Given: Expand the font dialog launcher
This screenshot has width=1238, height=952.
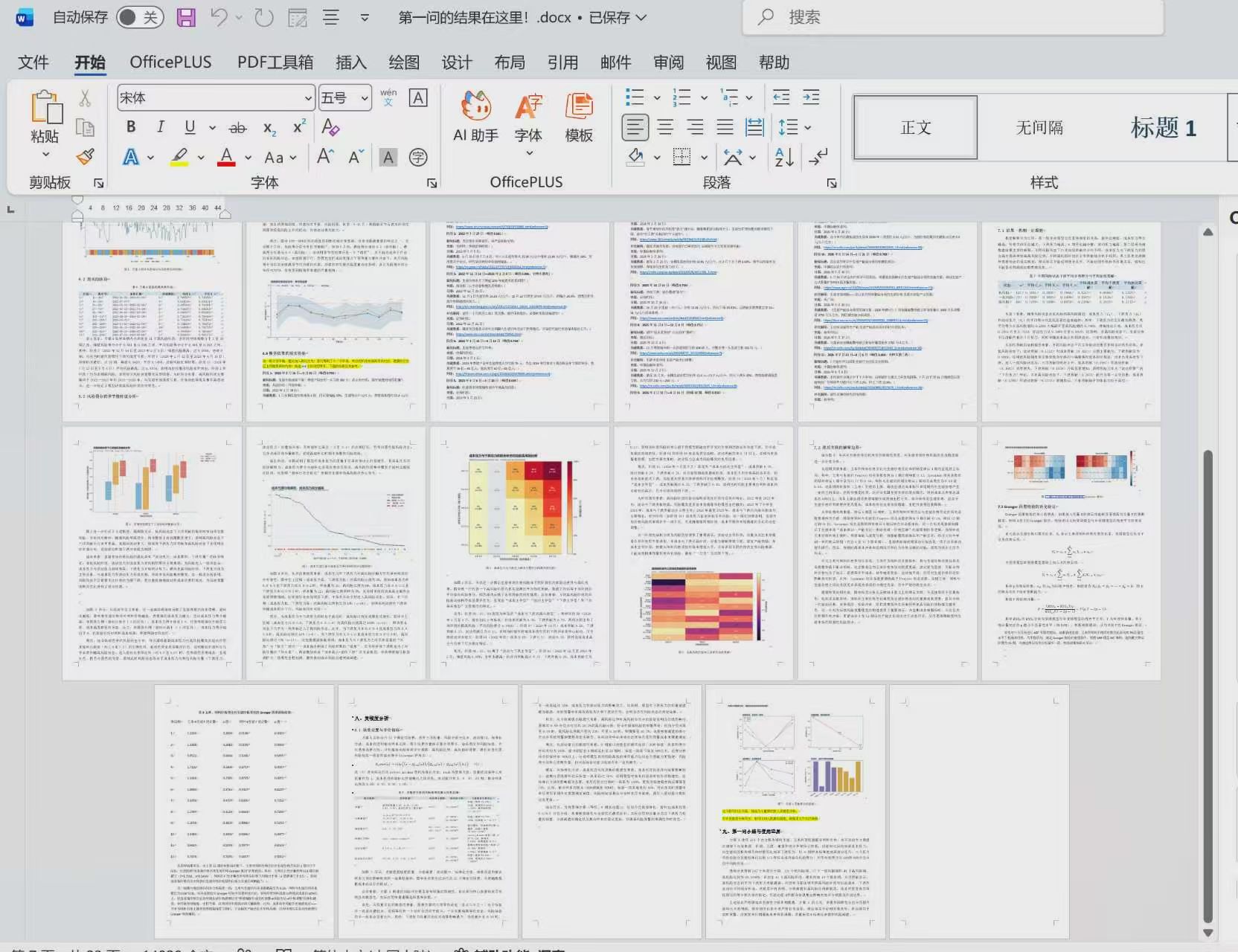Looking at the screenshot, I should click(x=432, y=182).
